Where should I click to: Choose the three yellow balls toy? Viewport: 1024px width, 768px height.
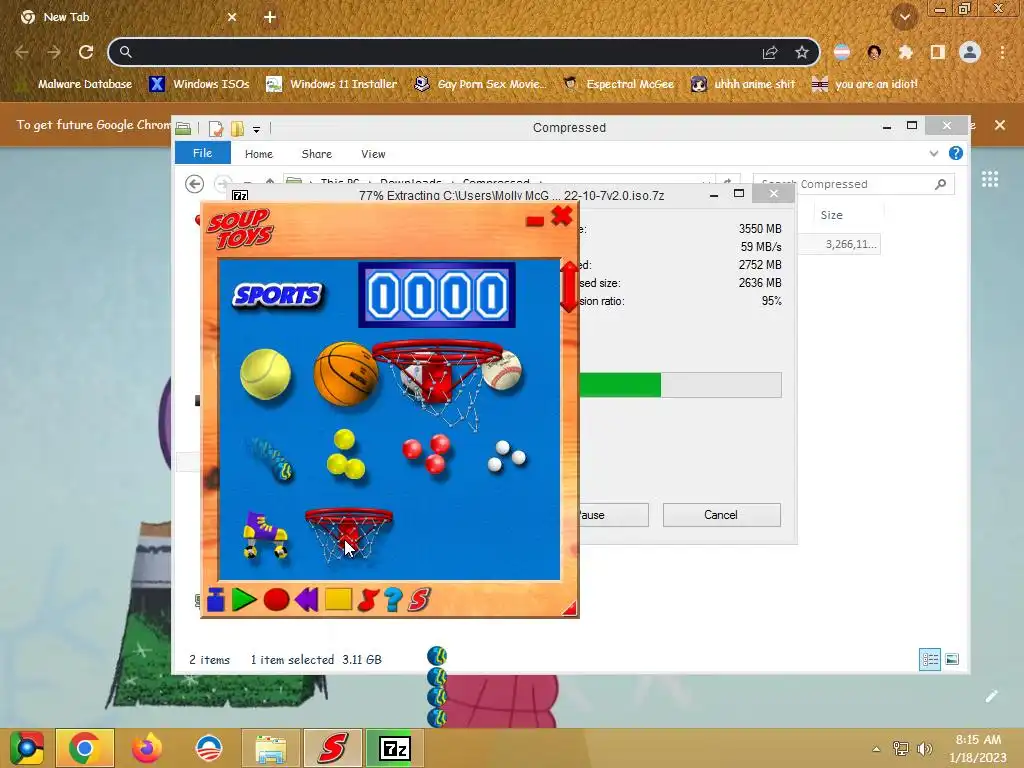tap(345, 455)
